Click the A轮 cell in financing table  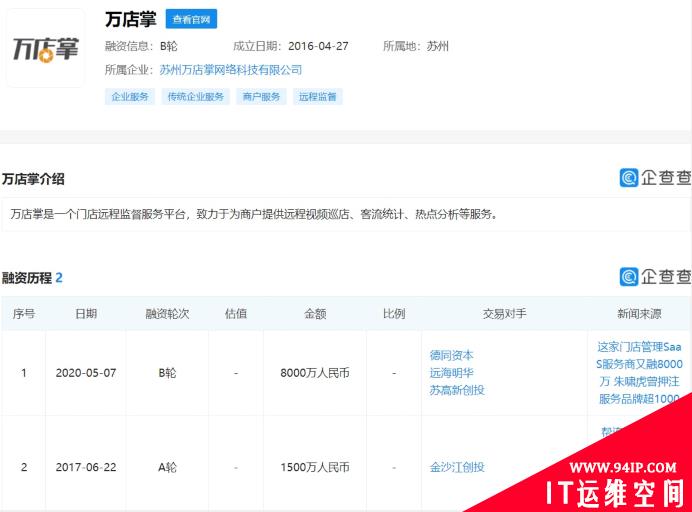167,467
